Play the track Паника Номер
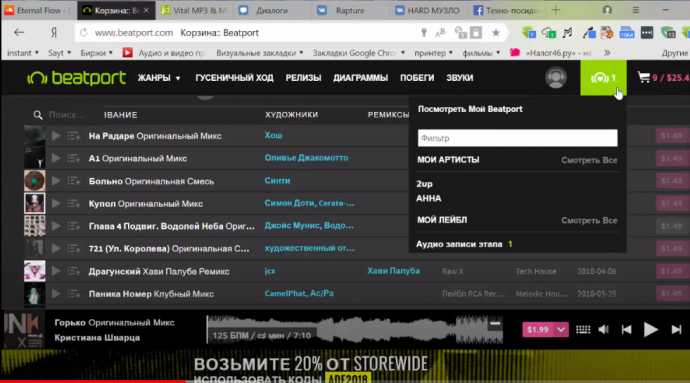The height and width of the screenshot is (383, 690). pyautogui.click(x=56, y=294)
